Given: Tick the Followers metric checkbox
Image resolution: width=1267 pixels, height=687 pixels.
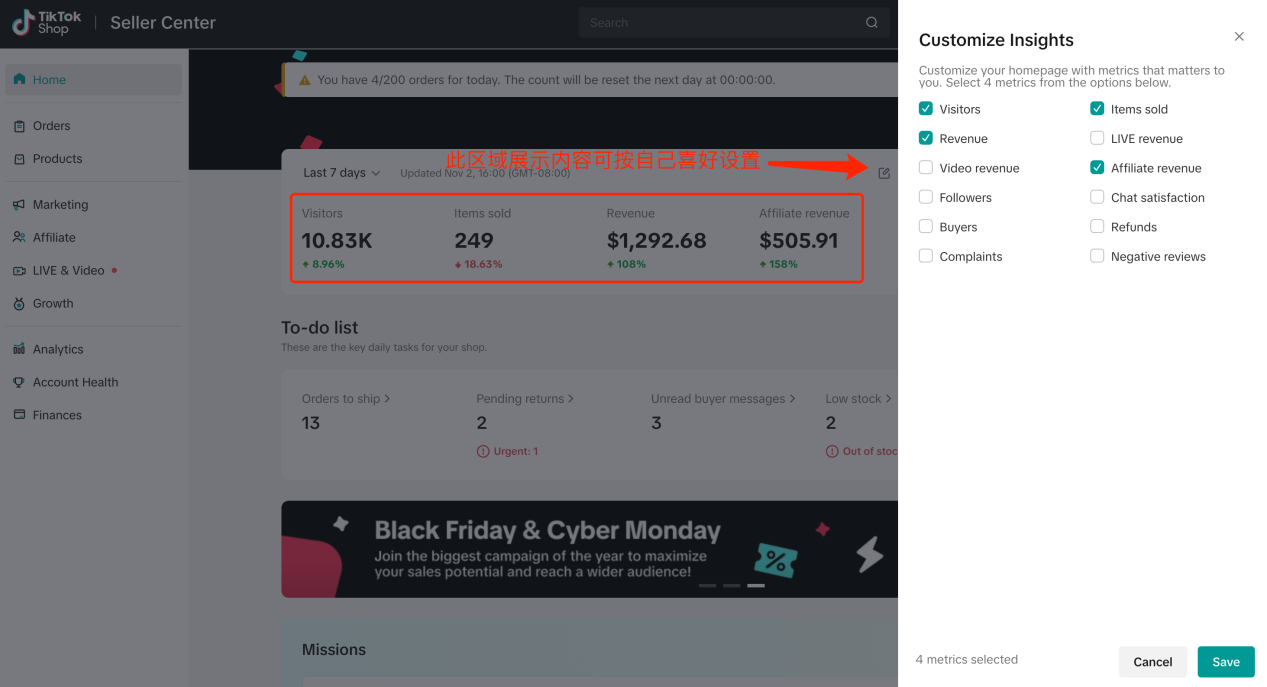Looking at the screenshot, I should click(926, 198).
